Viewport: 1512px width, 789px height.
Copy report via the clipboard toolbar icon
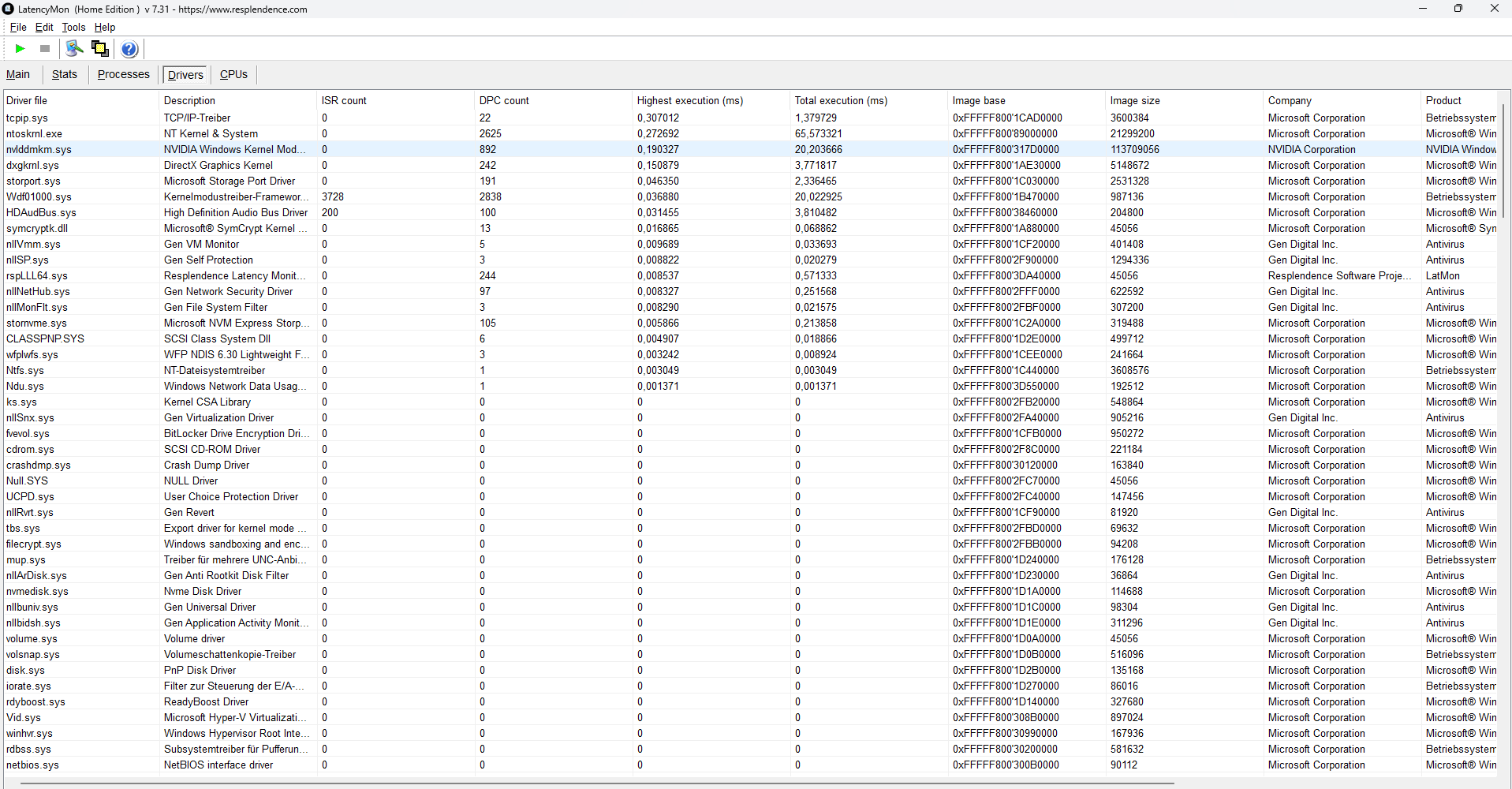99,48
